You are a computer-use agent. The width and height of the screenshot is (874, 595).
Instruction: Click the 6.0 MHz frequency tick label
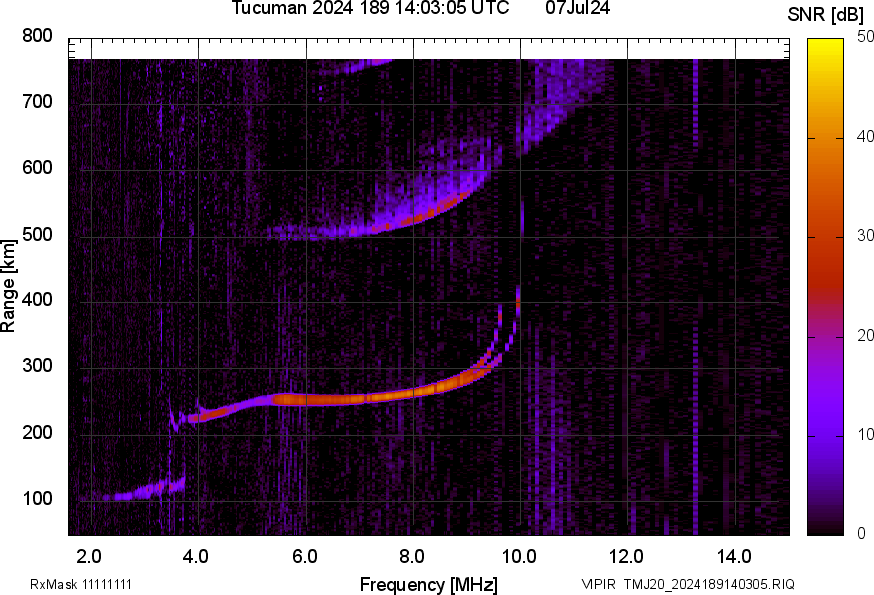click(304, 557)
